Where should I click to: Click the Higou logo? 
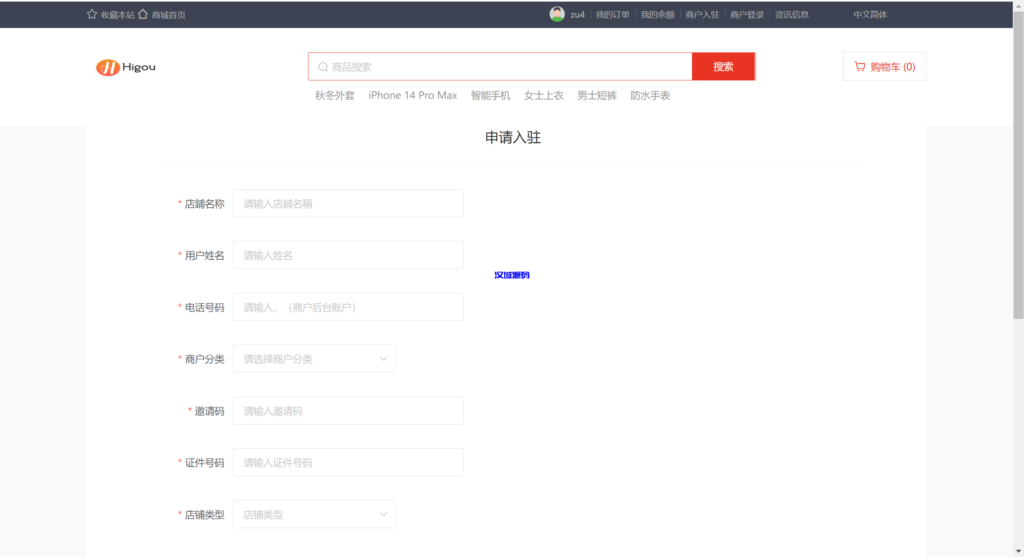(126, 67)
